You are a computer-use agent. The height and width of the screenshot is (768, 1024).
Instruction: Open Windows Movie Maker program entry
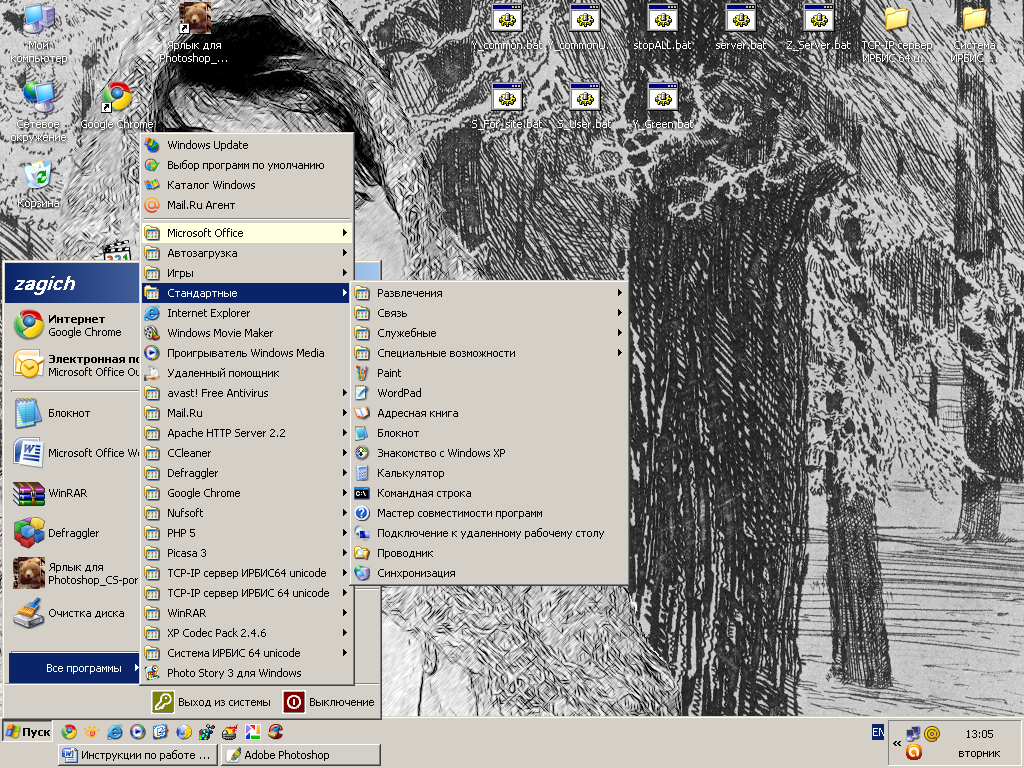[x=247, y=333]
